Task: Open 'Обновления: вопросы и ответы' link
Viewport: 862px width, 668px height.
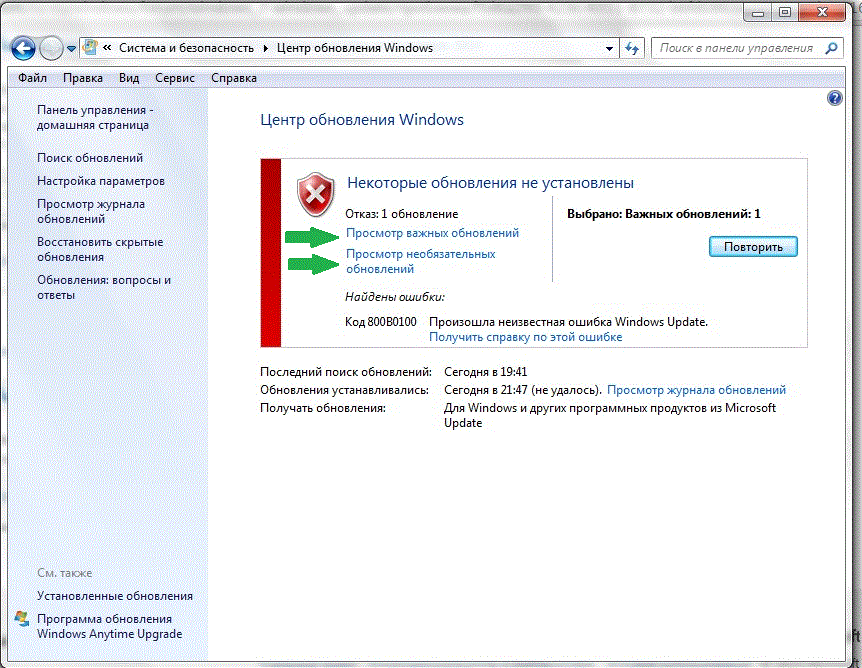Action: [x=104, y=287]
